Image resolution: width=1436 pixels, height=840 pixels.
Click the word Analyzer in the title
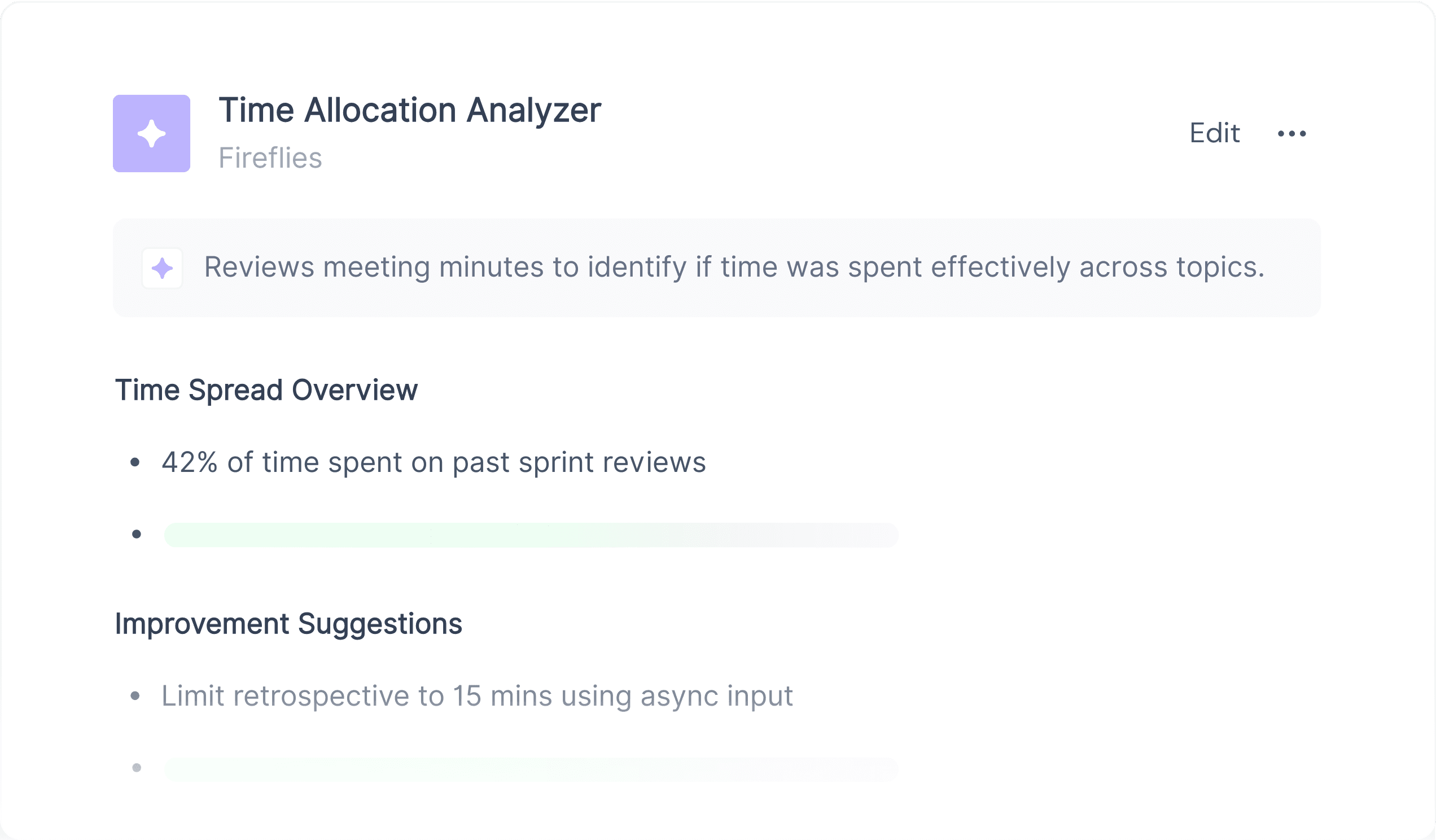533,110
